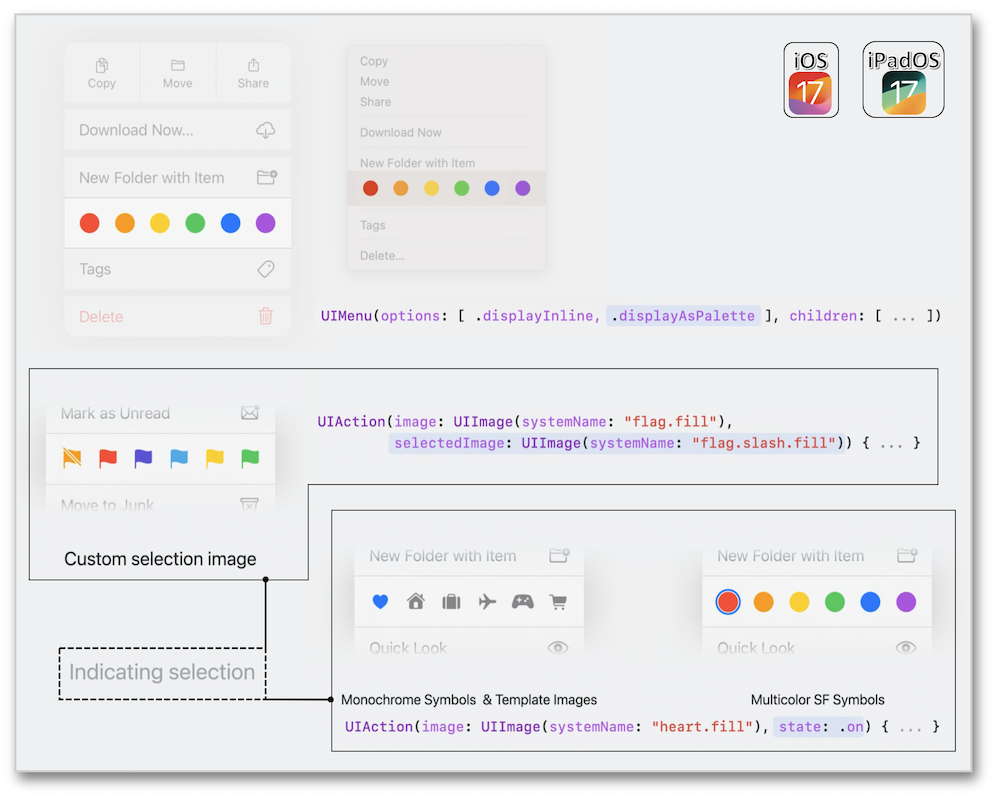The image size is (1000, 803).
Task: Select the airplane symbol
Action: click(x=487, y=601)
